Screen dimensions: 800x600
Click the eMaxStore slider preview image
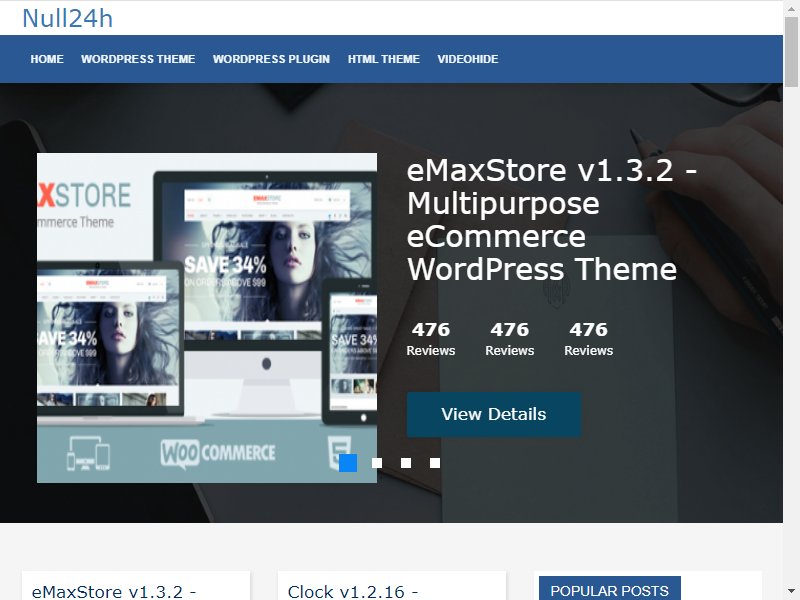tap(207, 318)
